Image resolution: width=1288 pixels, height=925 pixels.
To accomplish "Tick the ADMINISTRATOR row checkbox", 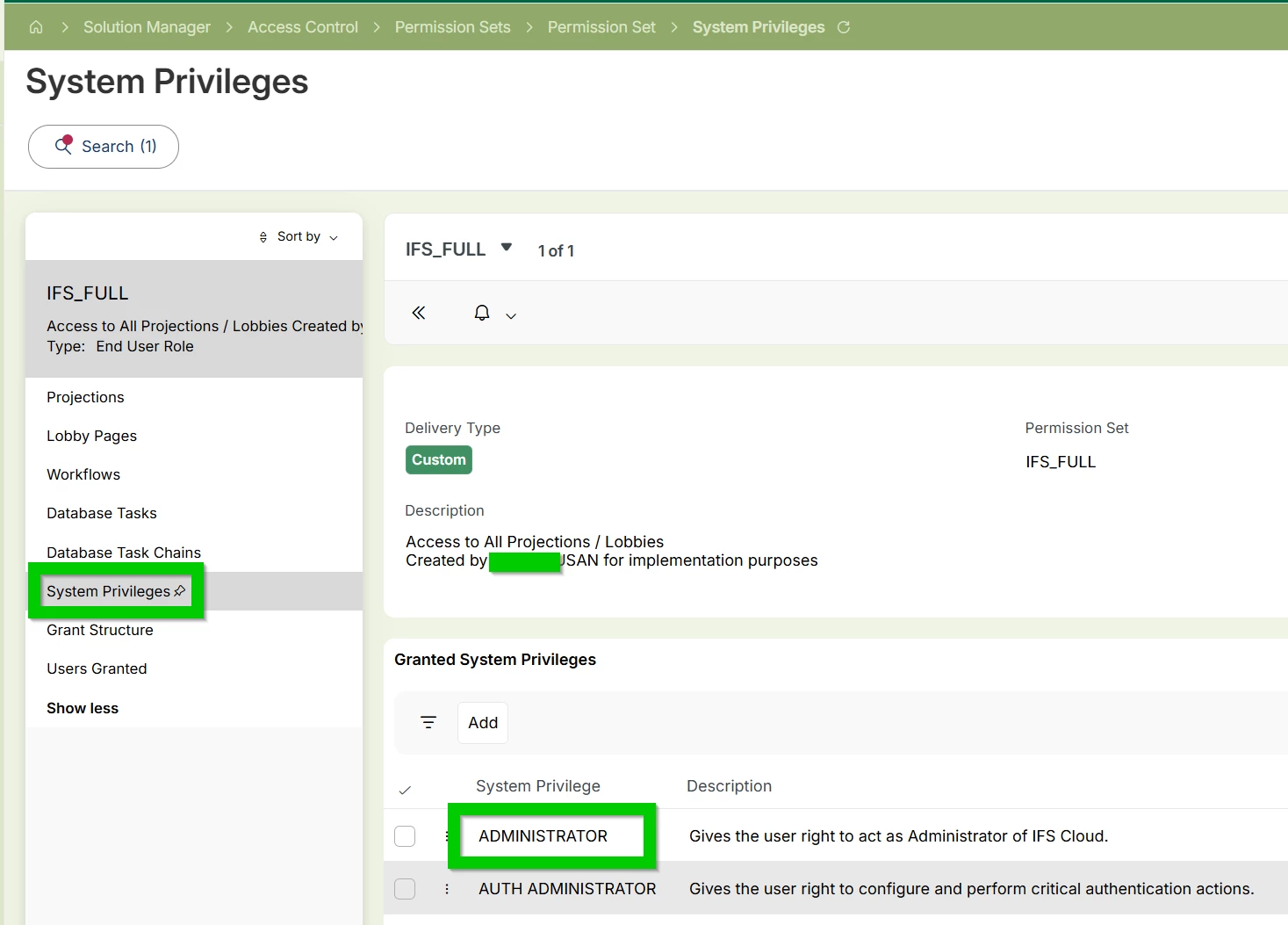I will pyautogui.click(x=405, y=836).
